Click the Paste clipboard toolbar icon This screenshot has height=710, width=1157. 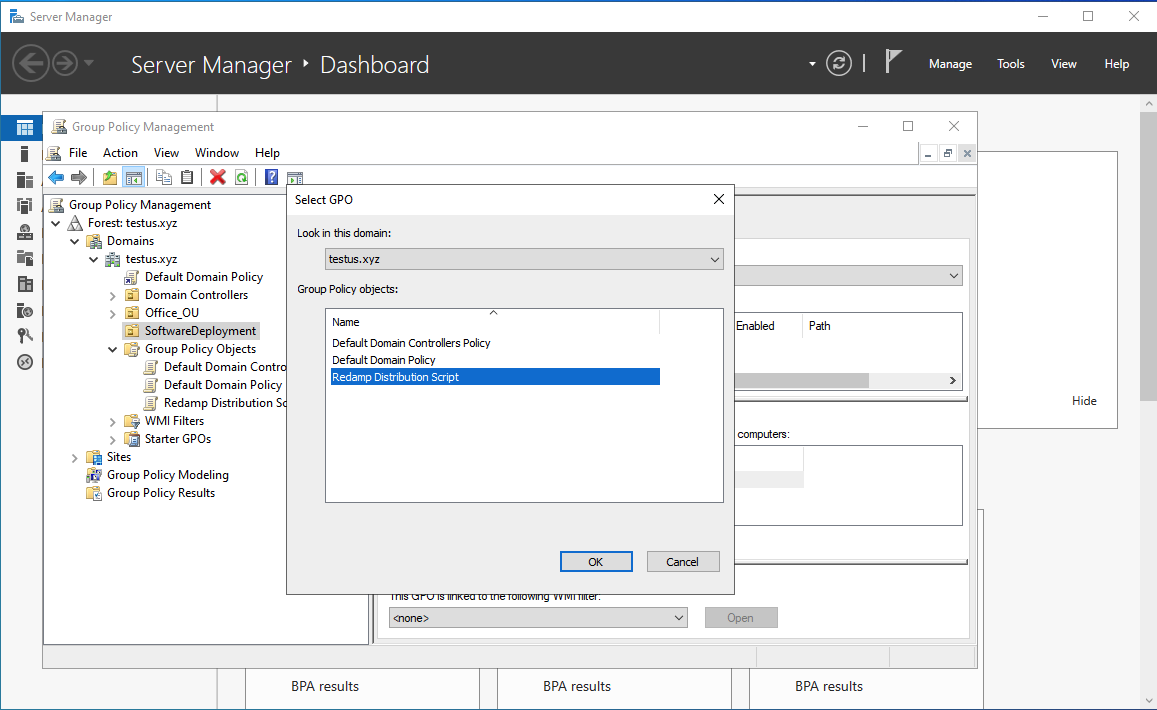click(x=187, y=177)
